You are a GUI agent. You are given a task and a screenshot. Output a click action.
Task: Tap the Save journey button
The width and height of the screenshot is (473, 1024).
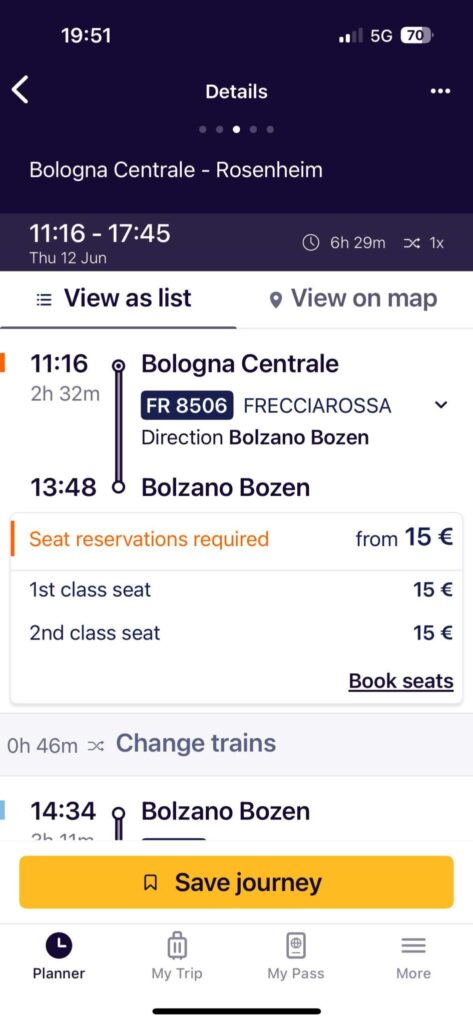pyautogui.click(x=236, y=882)
